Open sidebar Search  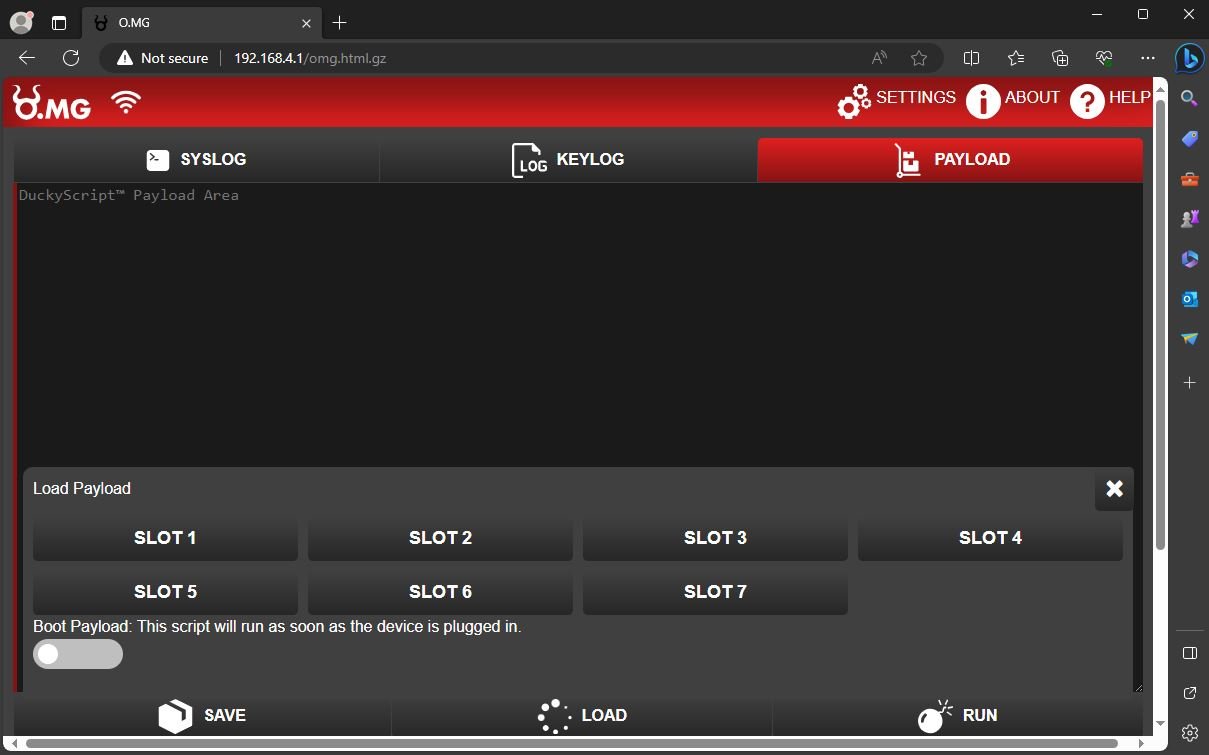click(1189, 98)
